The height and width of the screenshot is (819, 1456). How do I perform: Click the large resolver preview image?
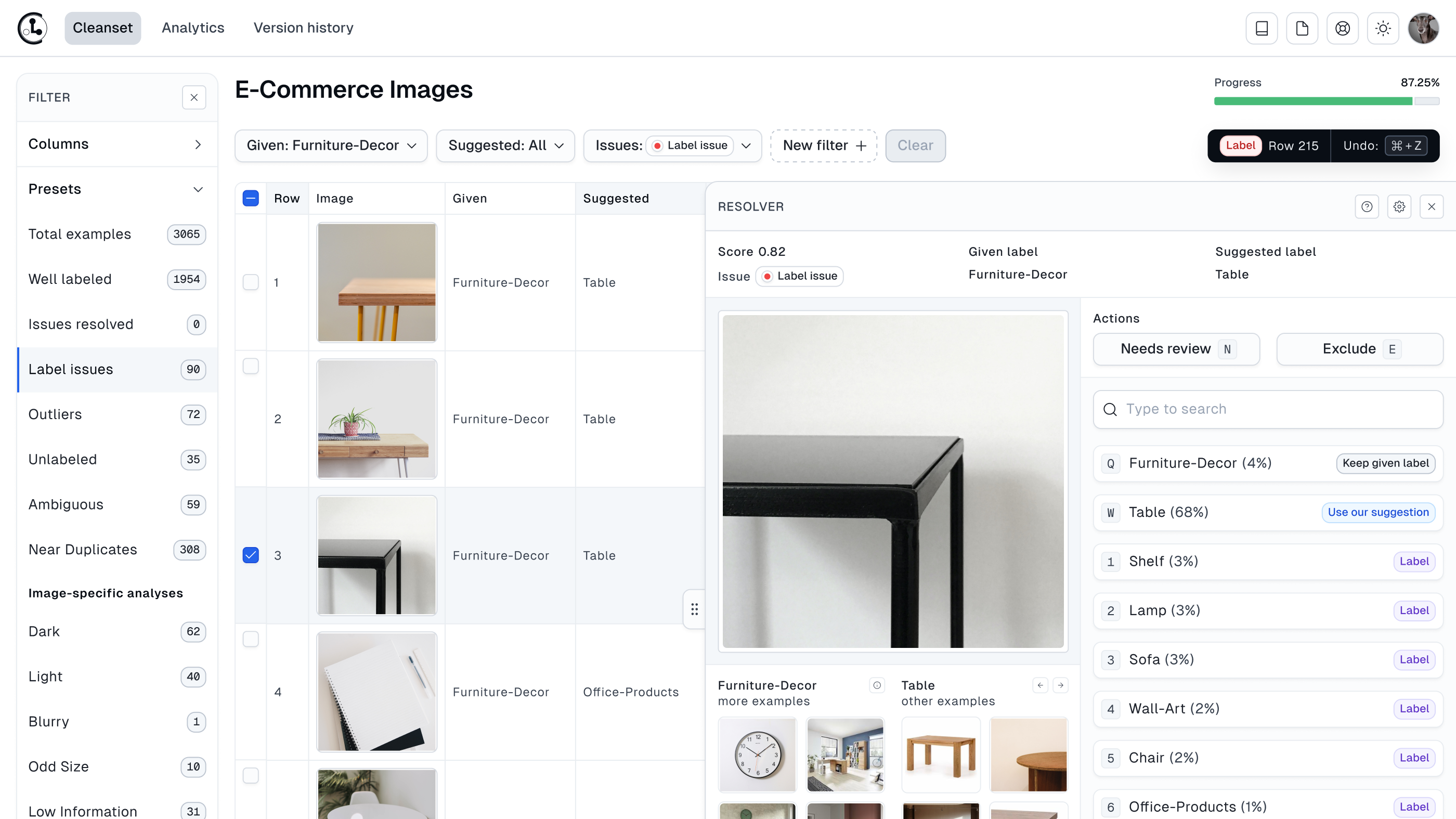(893, 482)
